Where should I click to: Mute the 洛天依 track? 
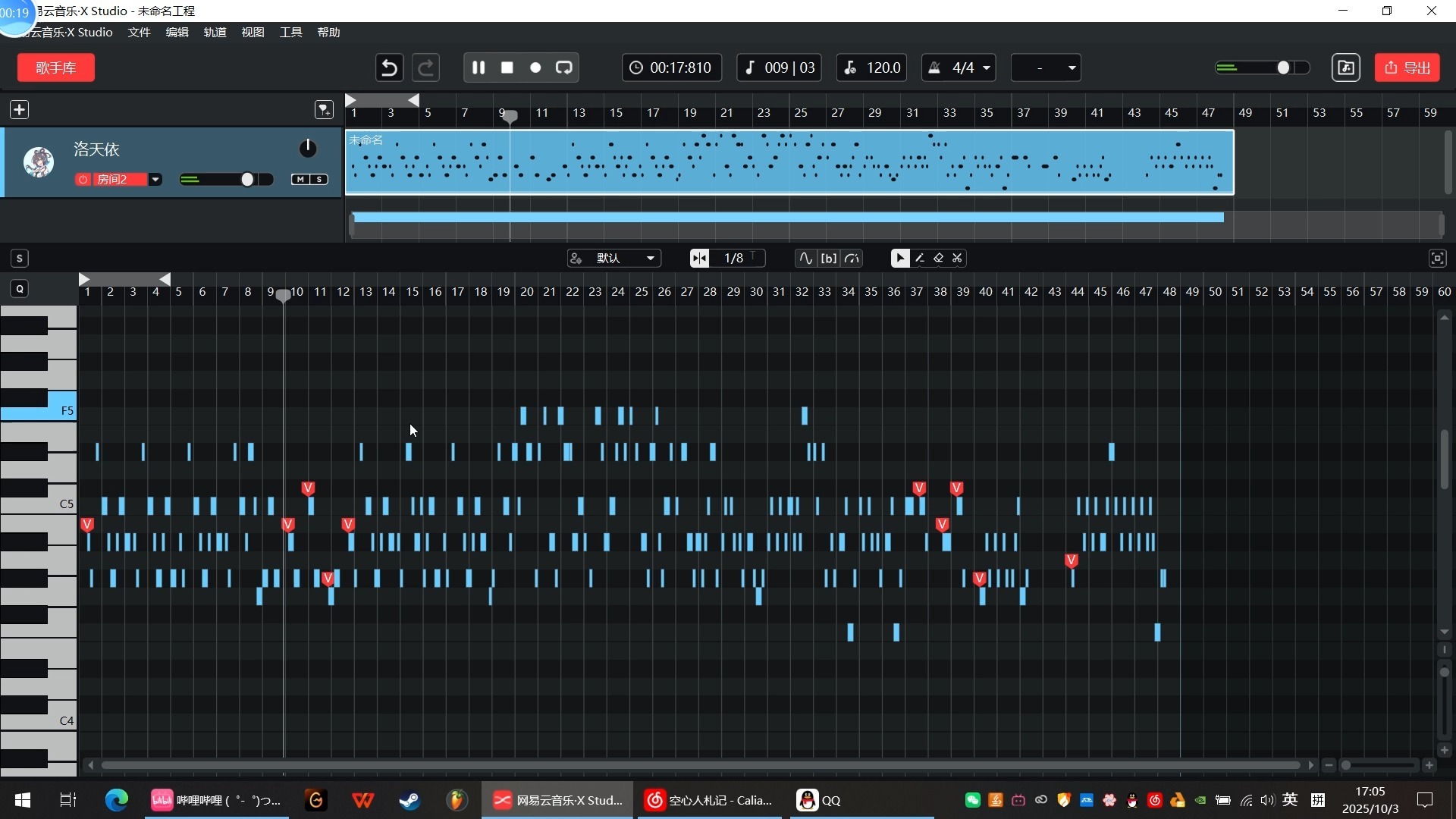301,180
